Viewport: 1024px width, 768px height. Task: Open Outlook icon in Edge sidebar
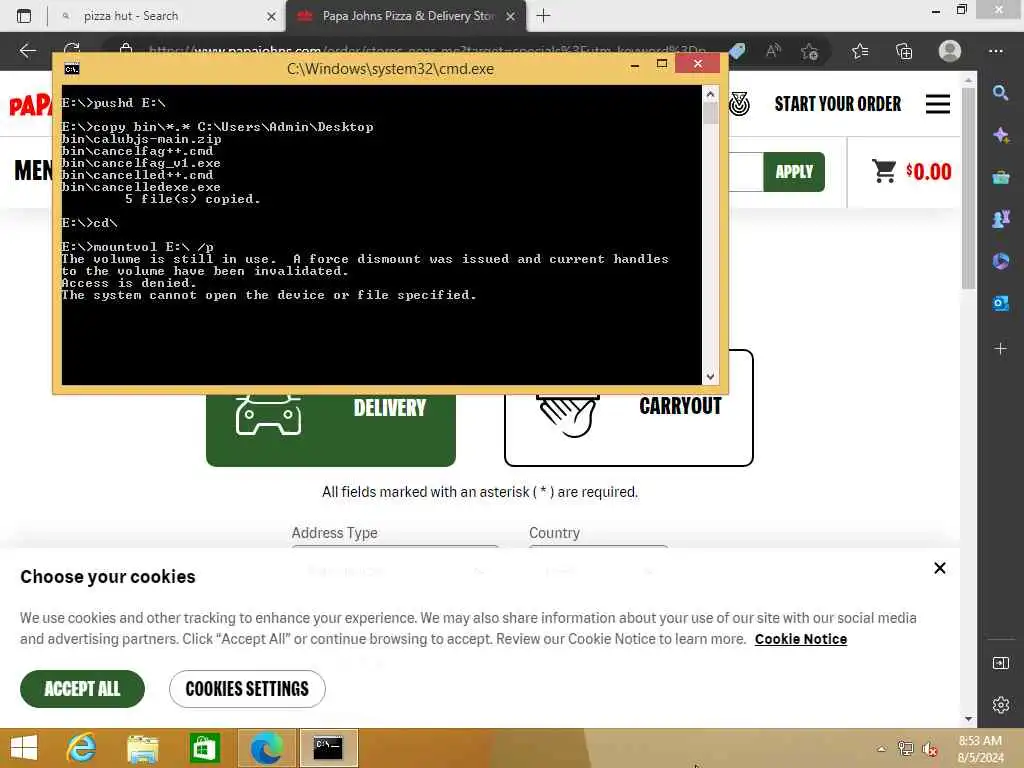(1000, 303)
